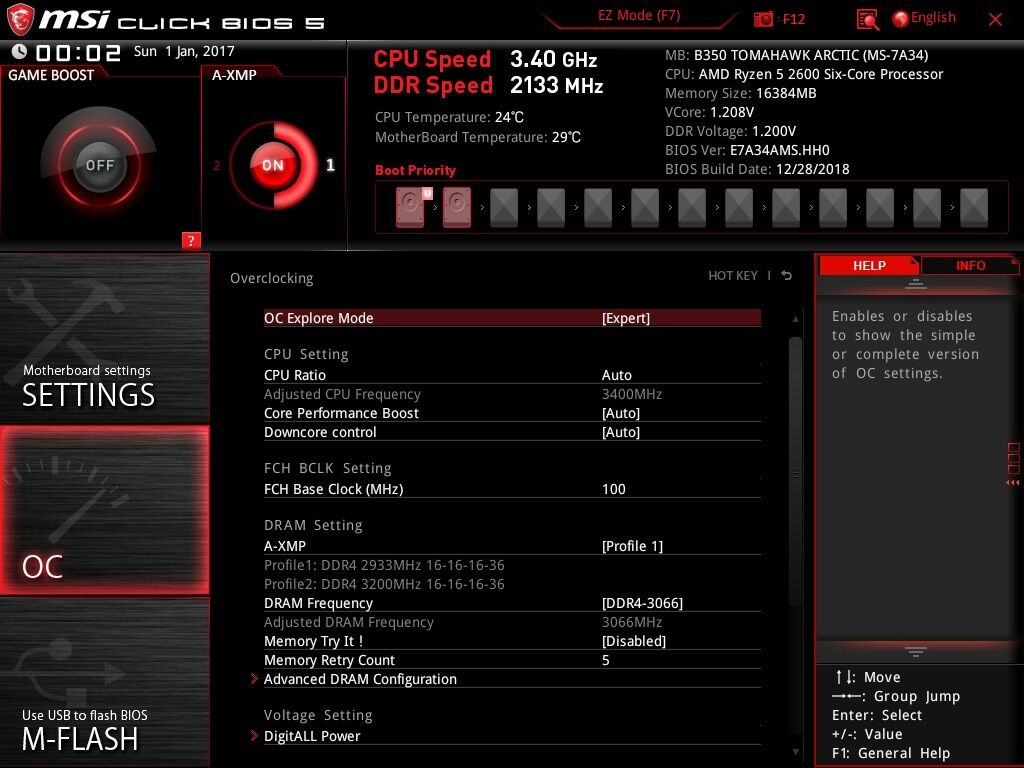The image size is (1024, 768).
Task: Click the CPU Temperature: 24°C reading
Action: click(x=449, y=117)
